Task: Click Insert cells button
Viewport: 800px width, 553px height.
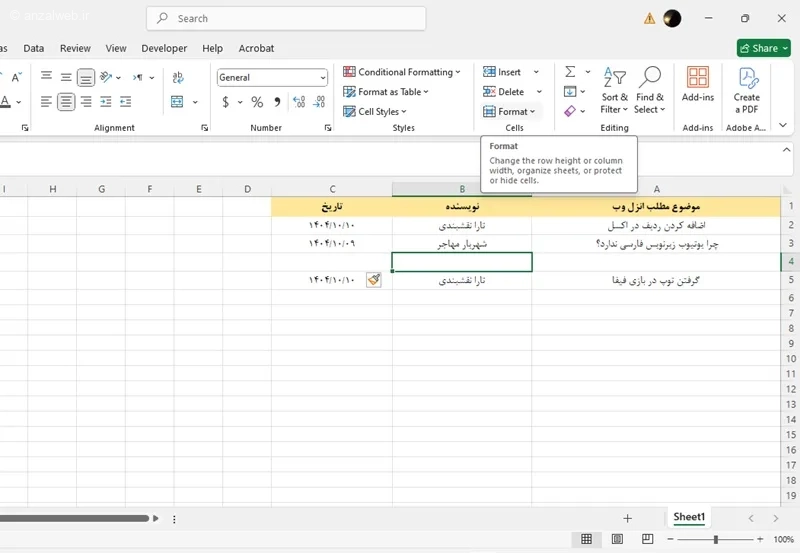Action: coord(502,72)
